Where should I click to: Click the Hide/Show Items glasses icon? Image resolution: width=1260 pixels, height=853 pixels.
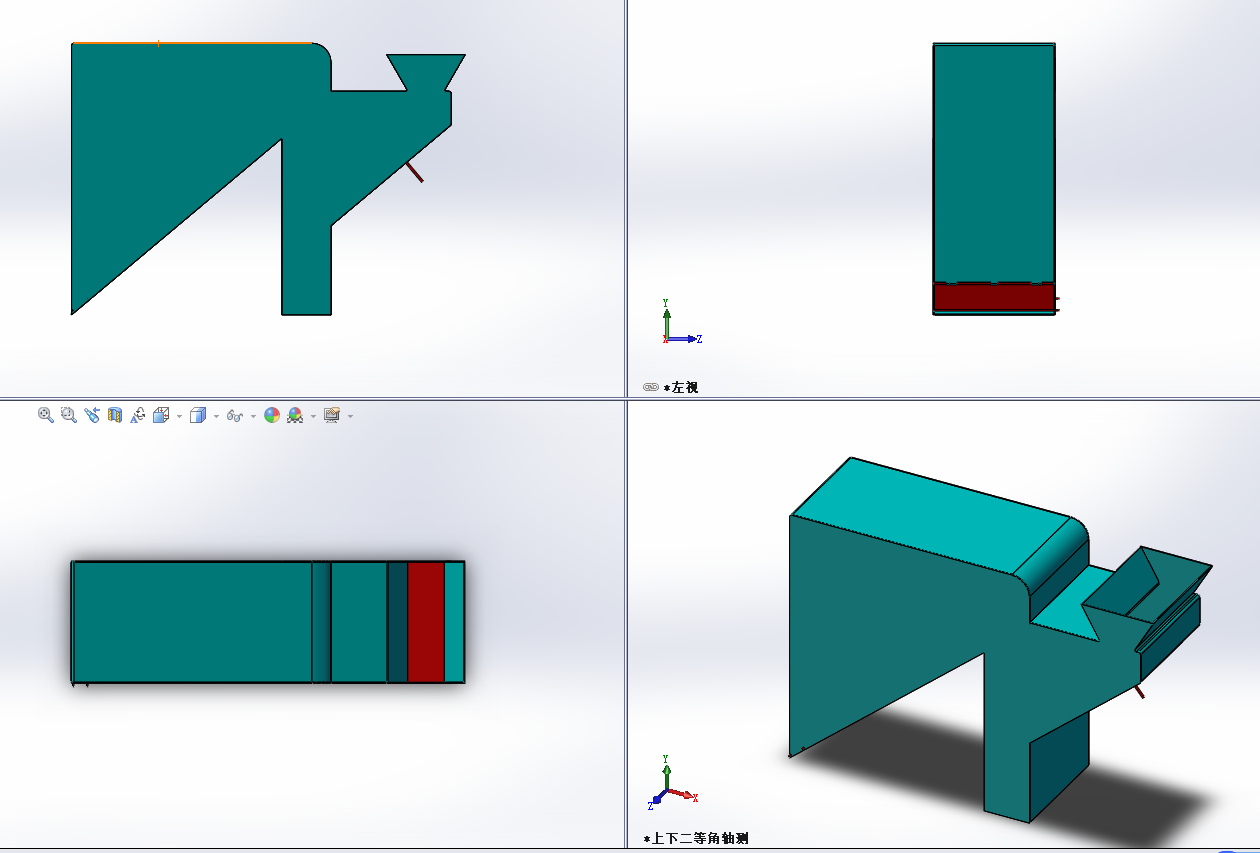click(x=234, y=415)
